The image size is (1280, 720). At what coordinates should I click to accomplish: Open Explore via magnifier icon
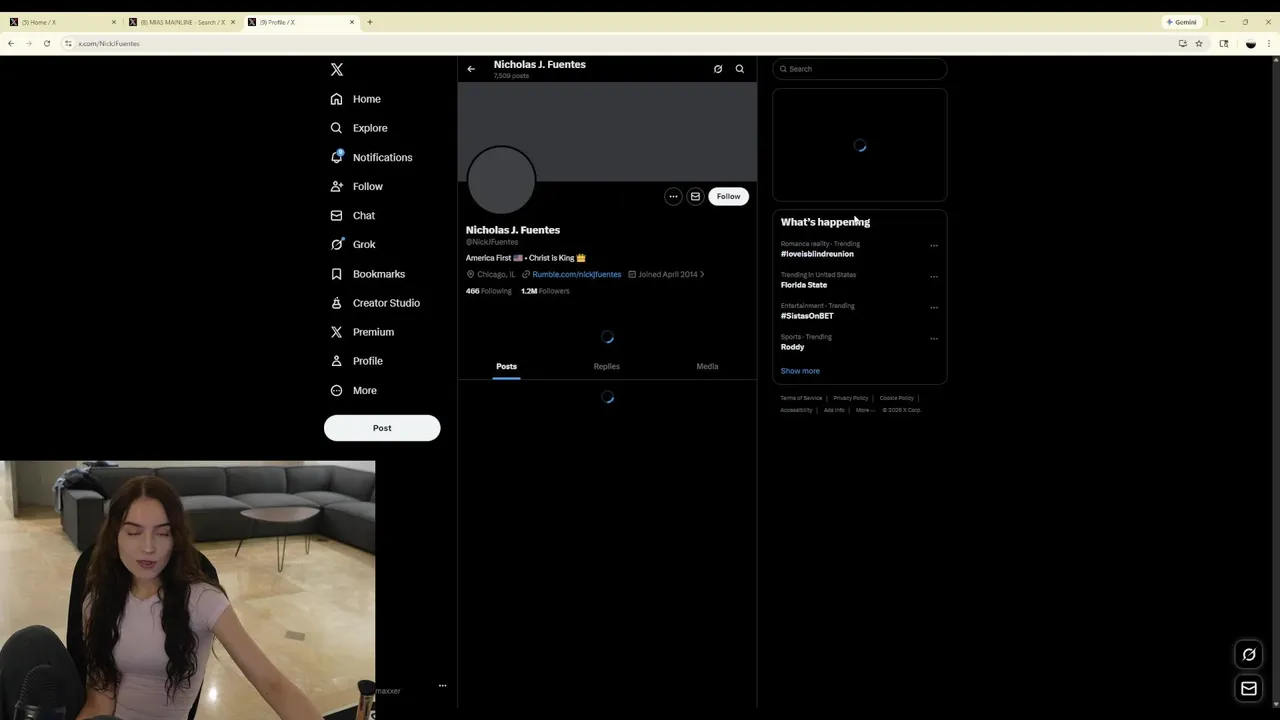(x=337, y=128)
